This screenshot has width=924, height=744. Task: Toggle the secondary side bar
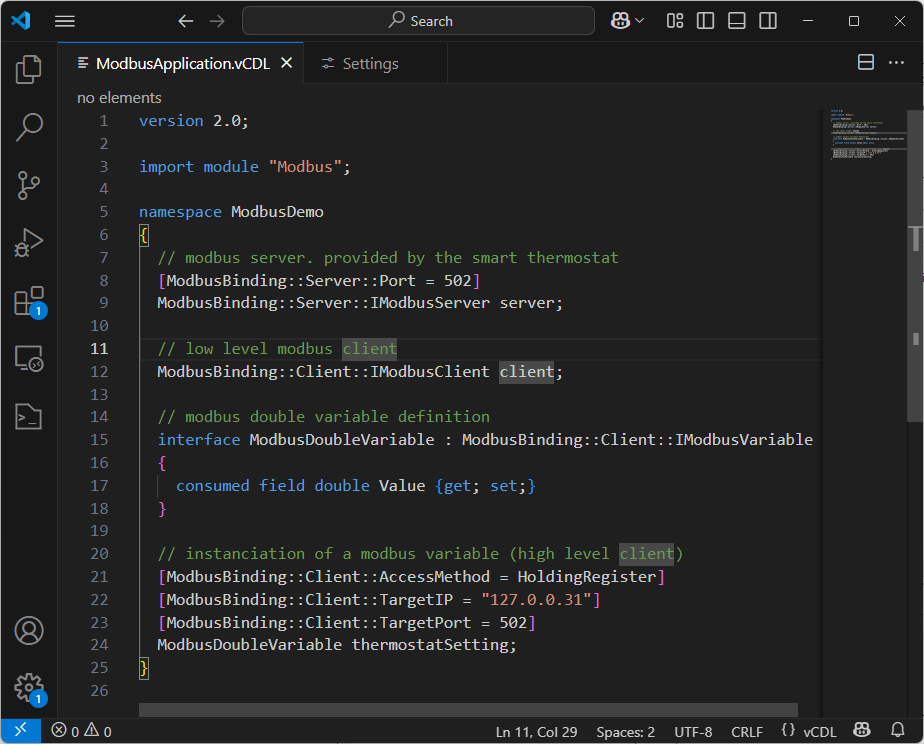(x=768, y=21)
